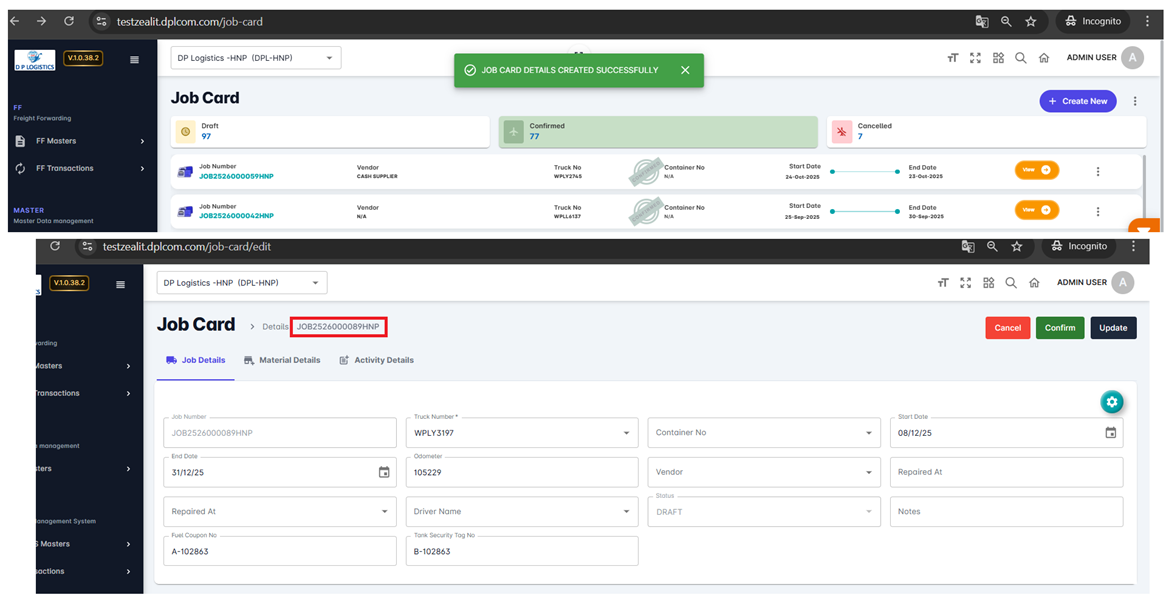The height and width of the screenshot is (595, 1166).
Task: Expand FF Masters sidebar menu
Action: click(80, 141)
